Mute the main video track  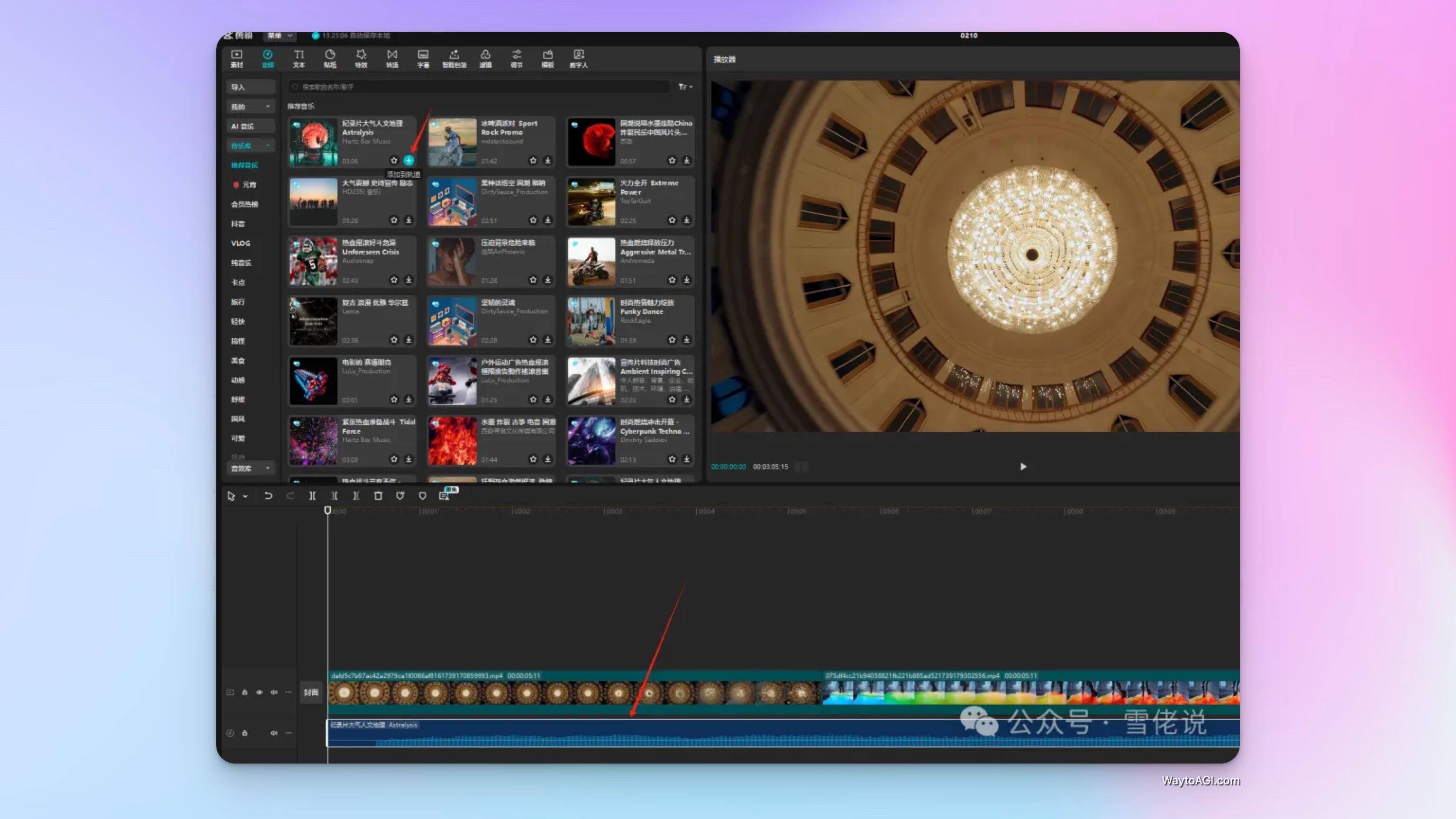[274, 692]
